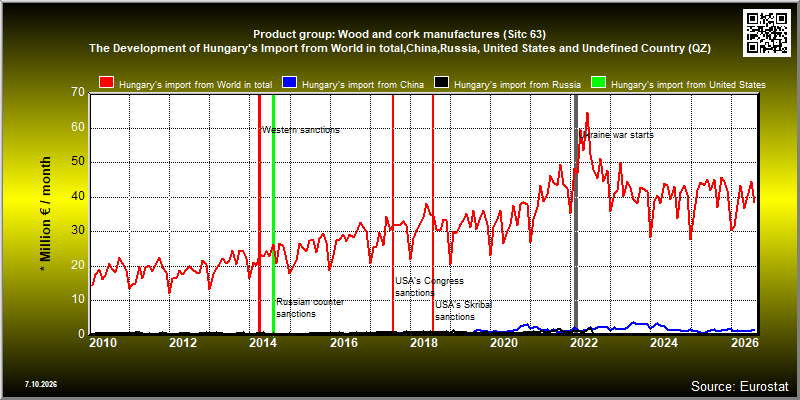Select legend label "Hungary's import from Russia"
This screenshot has width=800, height=400.
coord(516,85)
